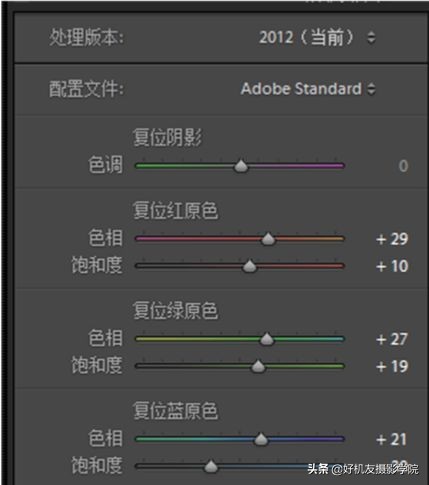Click the 饱和度 label under 复位红原色
This screenshot has height=485, width=429.
97,265
